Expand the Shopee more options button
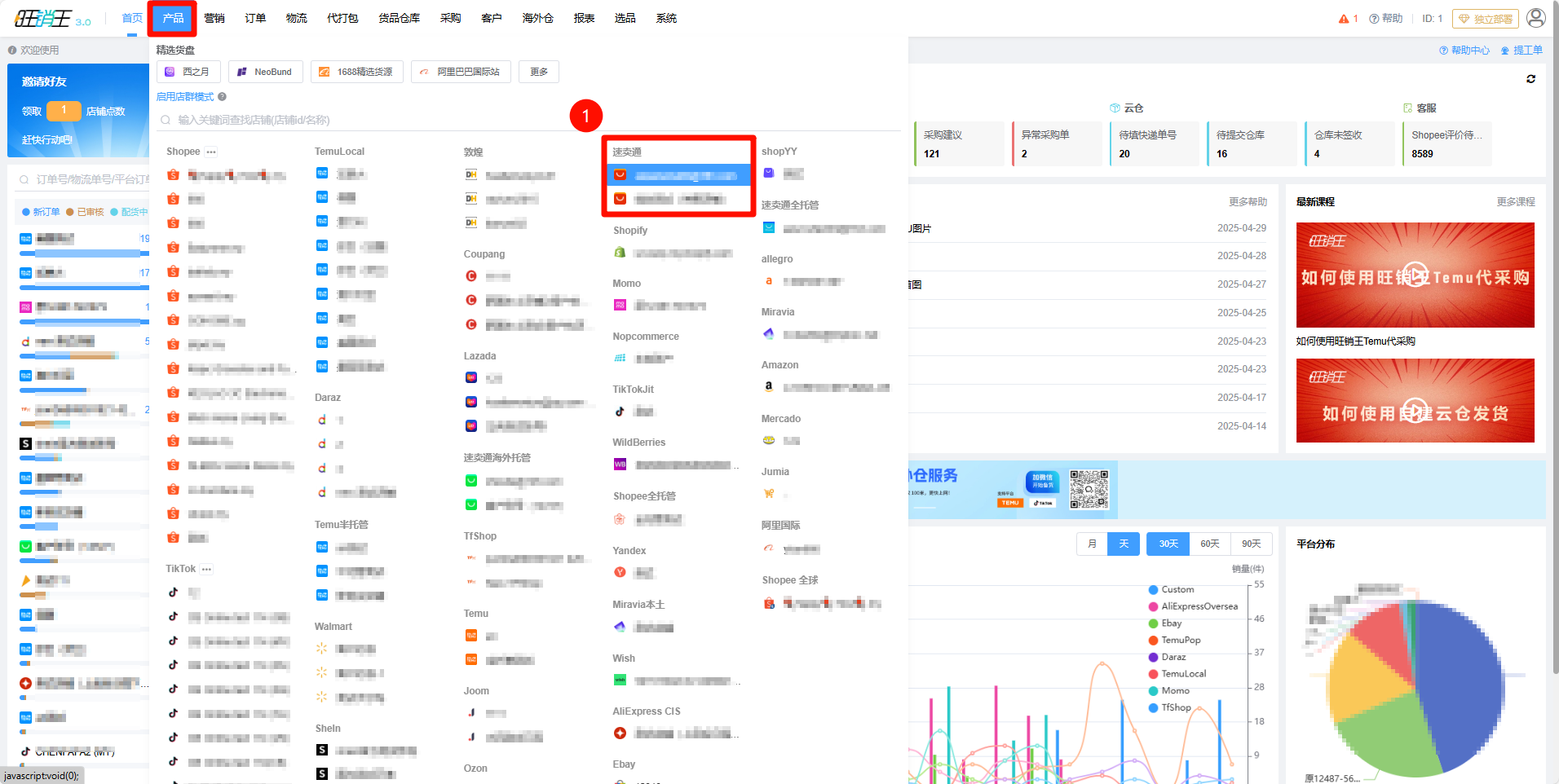 (211, 152)
